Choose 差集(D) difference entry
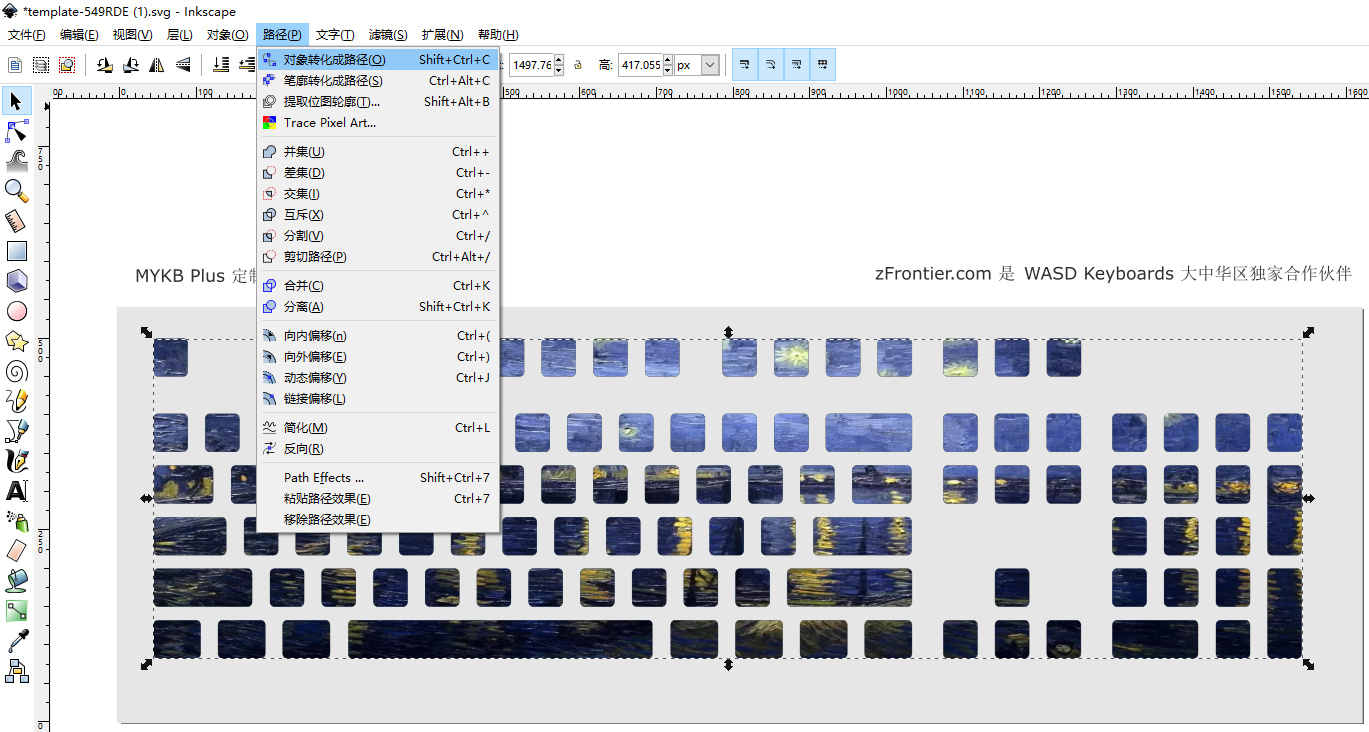 (x=378, y=173)
